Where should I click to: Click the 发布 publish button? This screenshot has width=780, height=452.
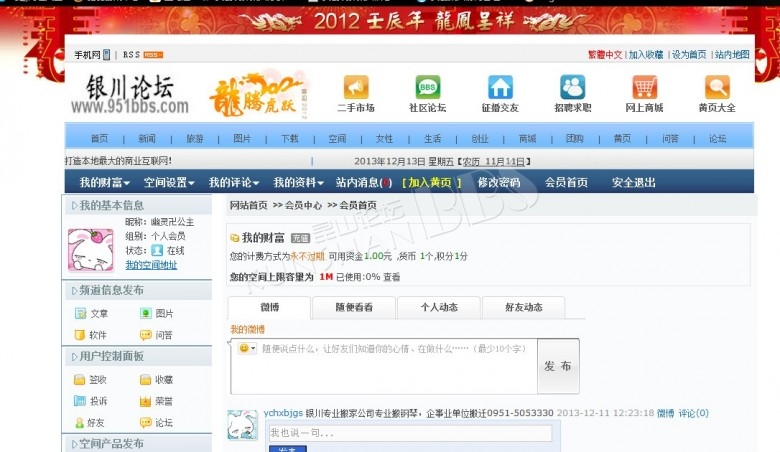pyautogui.click(x=558, y=366)
